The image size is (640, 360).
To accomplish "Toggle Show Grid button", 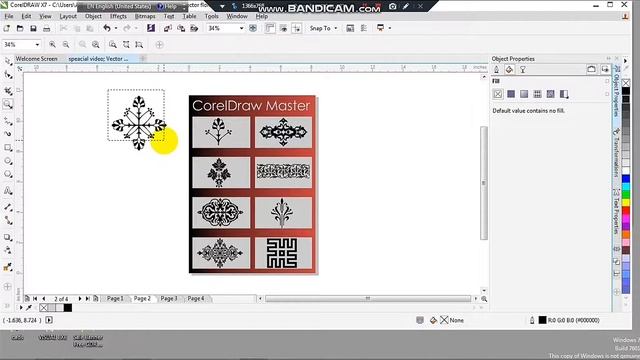I will click(x=283, y=28).
